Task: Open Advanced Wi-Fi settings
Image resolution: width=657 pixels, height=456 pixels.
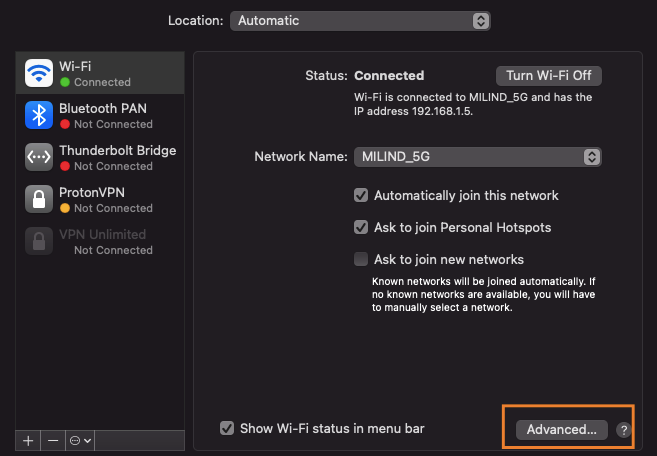Action: pos(561,429)
